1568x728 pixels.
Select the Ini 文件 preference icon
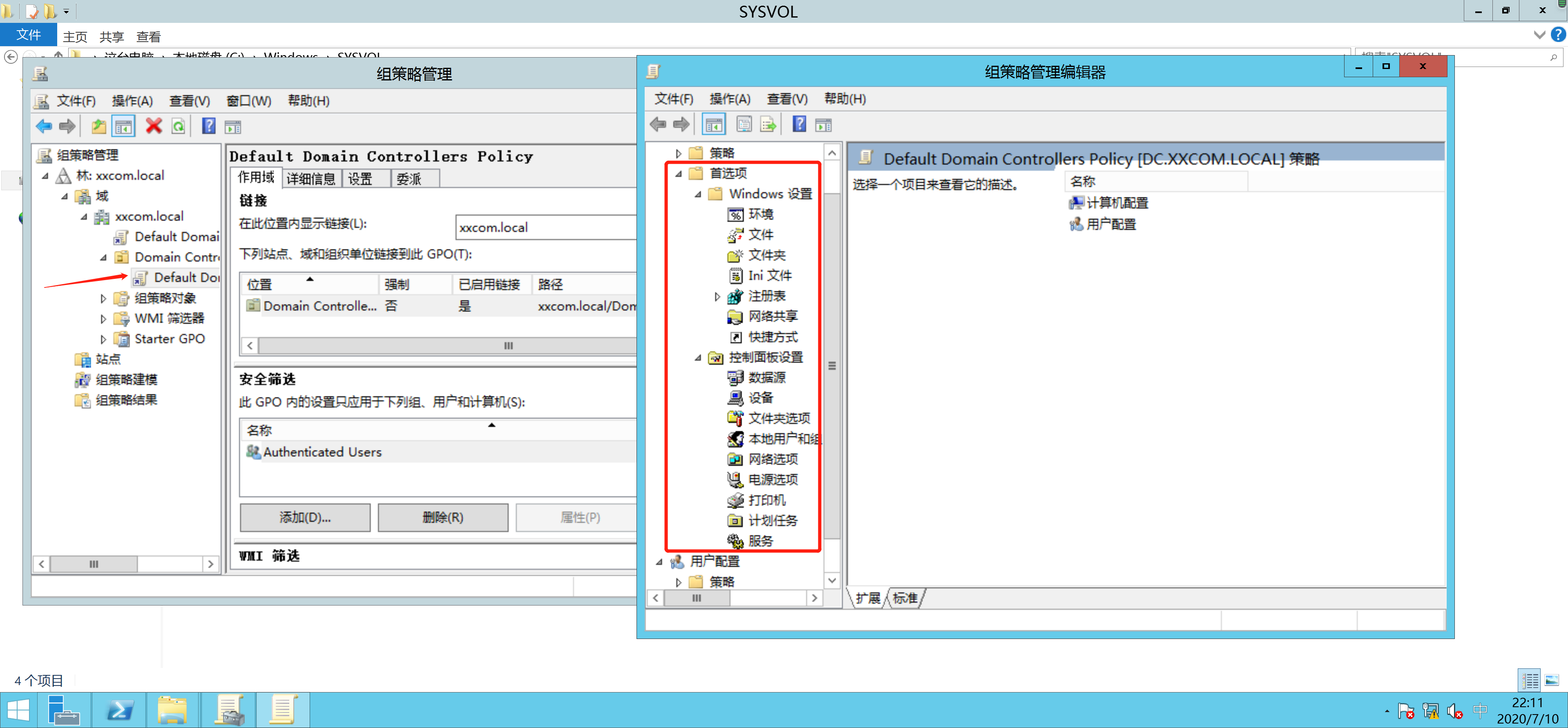[x=735, y=276]
